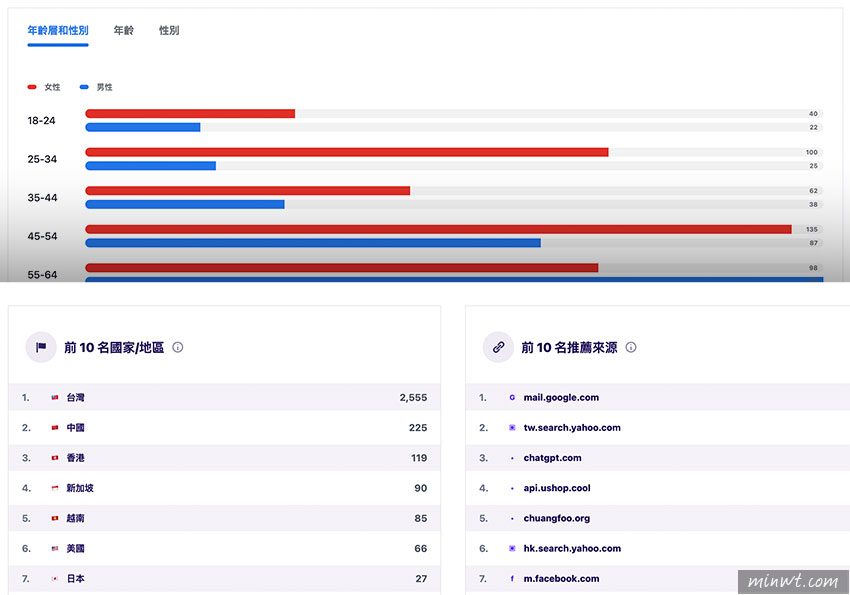Viewport: 850px width, 595px height.
Task: Click the 18-24 age group label
Action: coord(41,120)
